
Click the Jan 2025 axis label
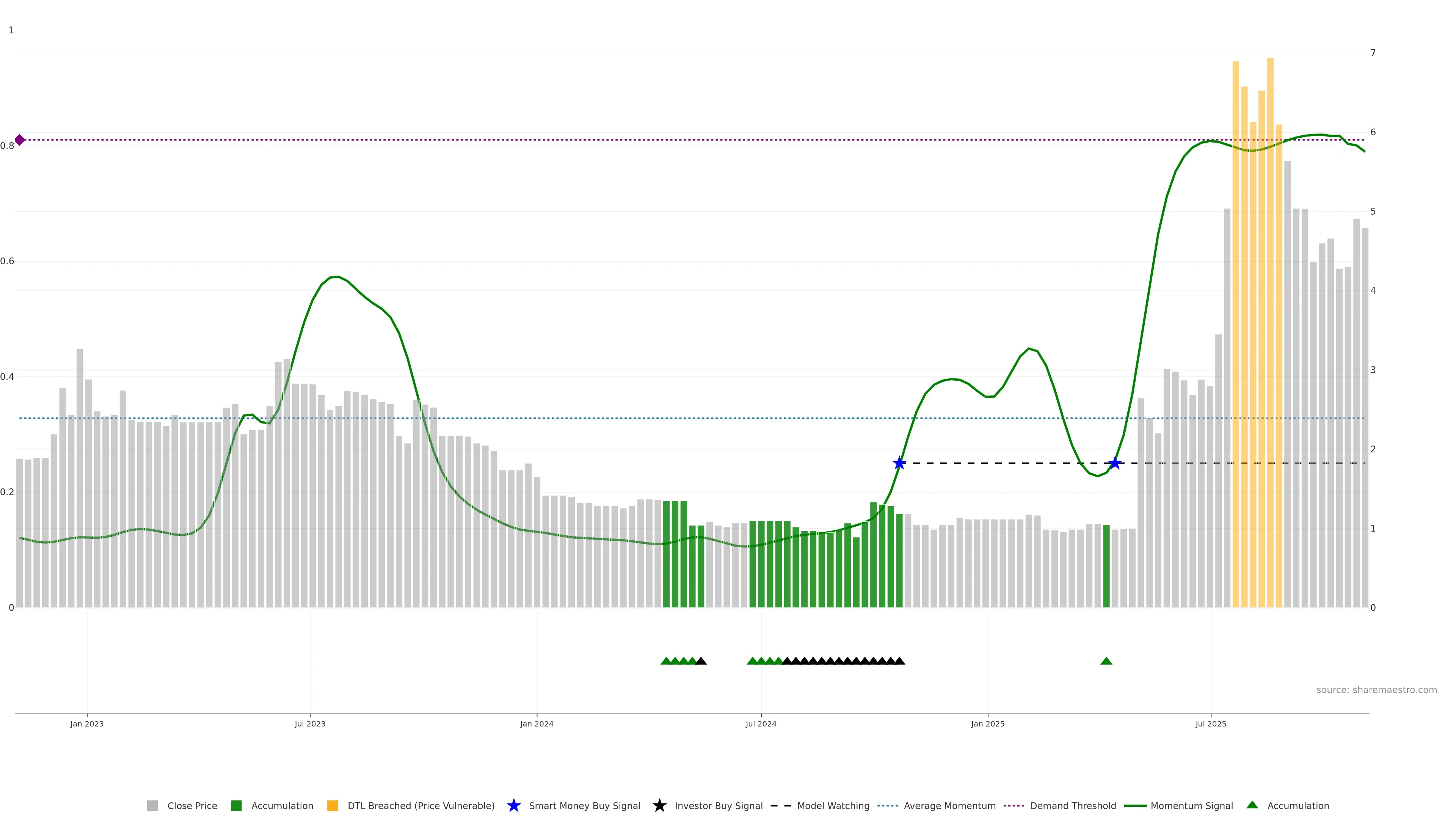tap(987, 724)
